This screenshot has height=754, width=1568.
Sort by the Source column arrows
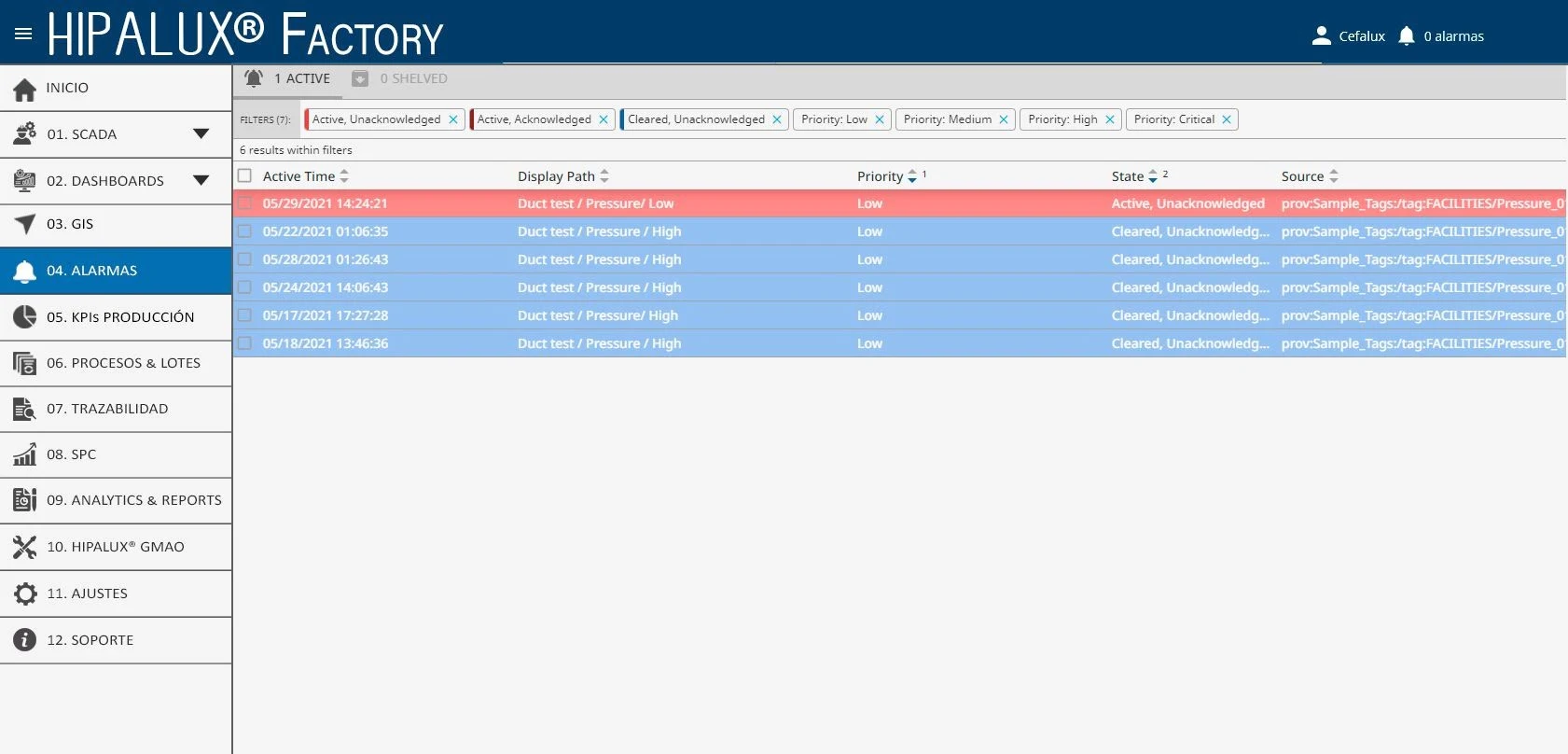pyautogui.click(x=1334, y=176)
